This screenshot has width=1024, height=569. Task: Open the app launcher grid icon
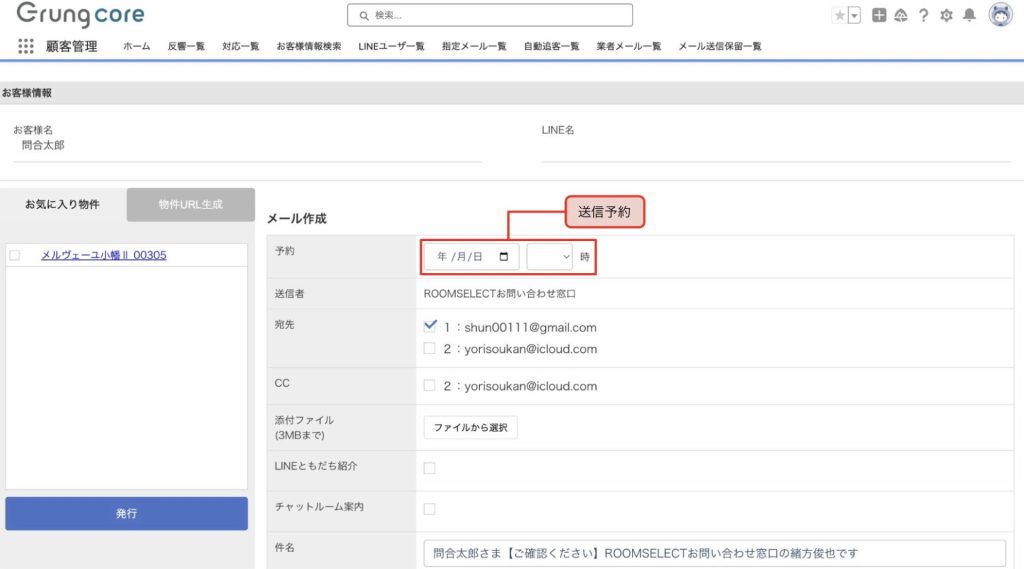pyautogui.click(x=26, y=46)
